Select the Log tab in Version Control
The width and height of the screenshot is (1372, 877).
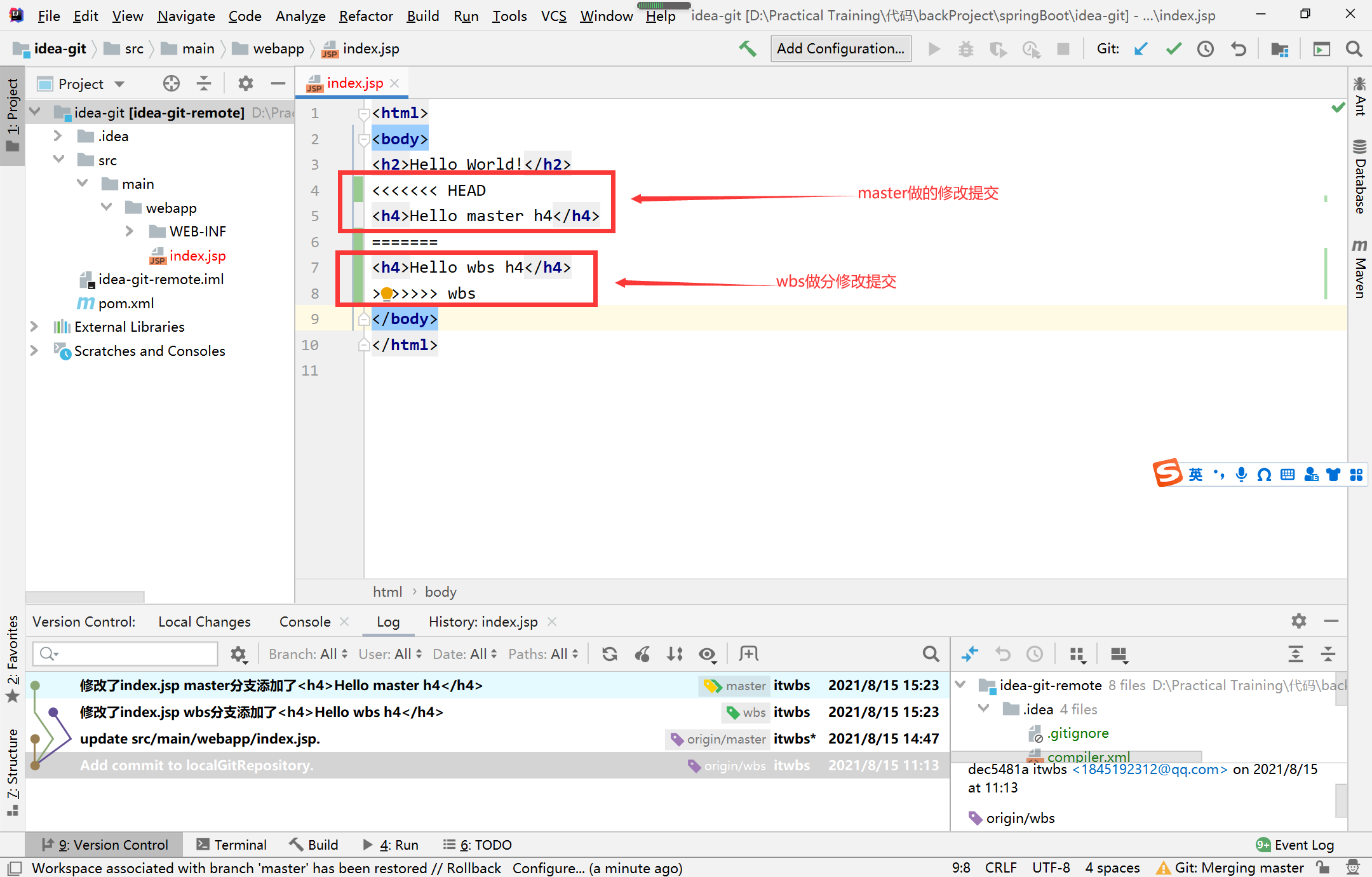pyautogui.click(x=388, y=621)
